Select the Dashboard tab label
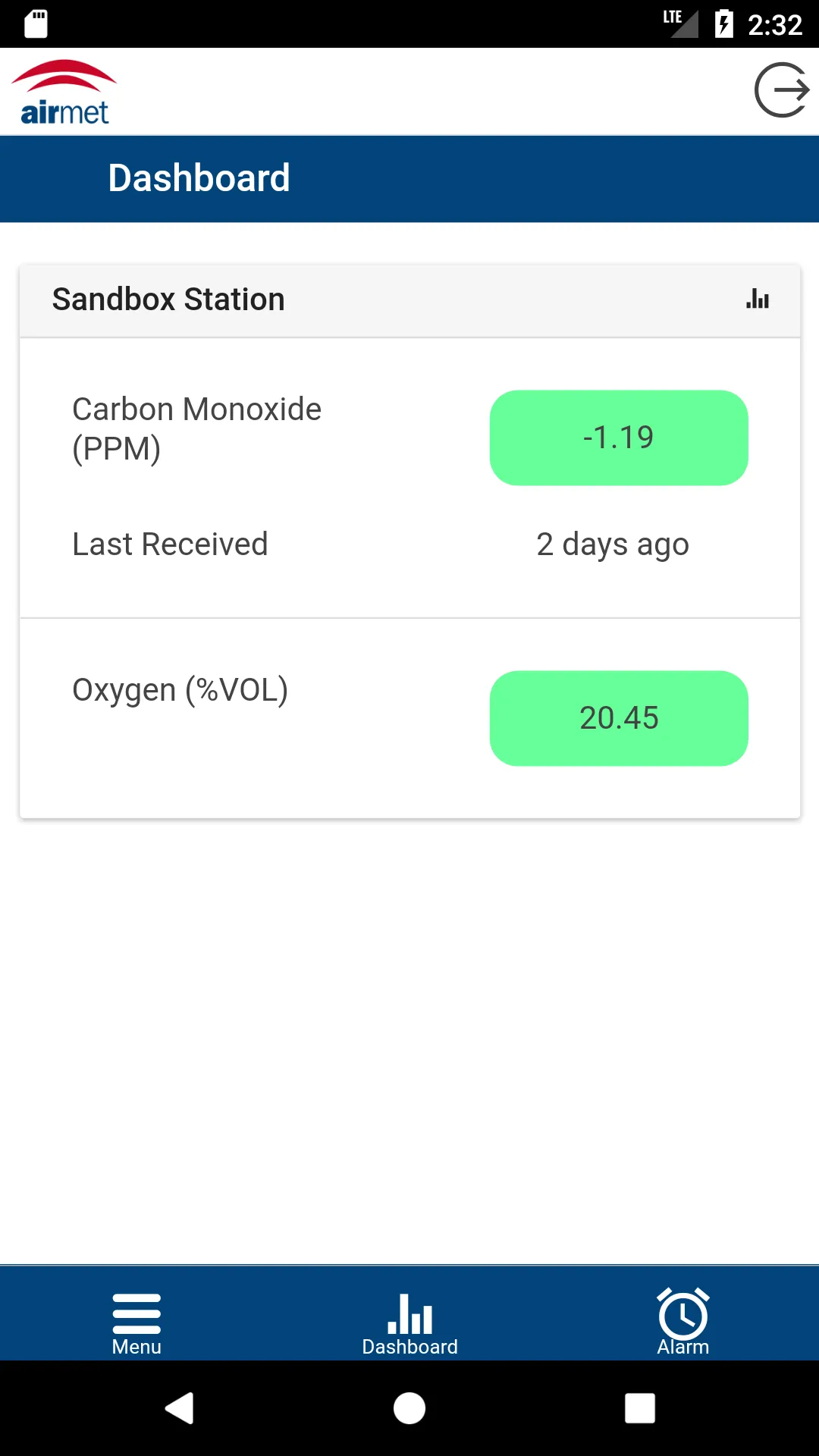Screen dimensions: 819x1456 [x=410, y=1347]
